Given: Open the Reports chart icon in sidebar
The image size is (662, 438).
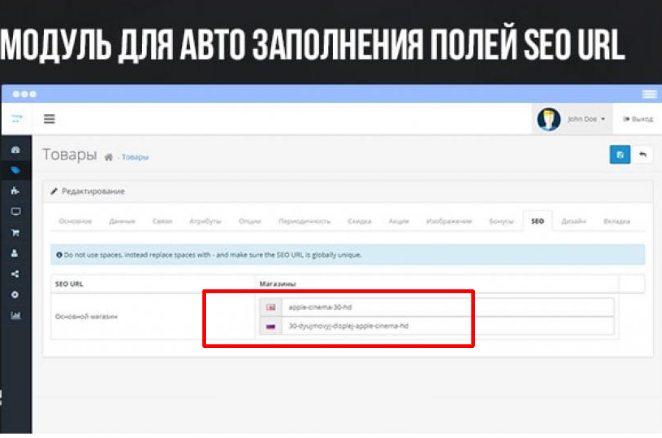Looking at the screenshot, I should [15, 316].
